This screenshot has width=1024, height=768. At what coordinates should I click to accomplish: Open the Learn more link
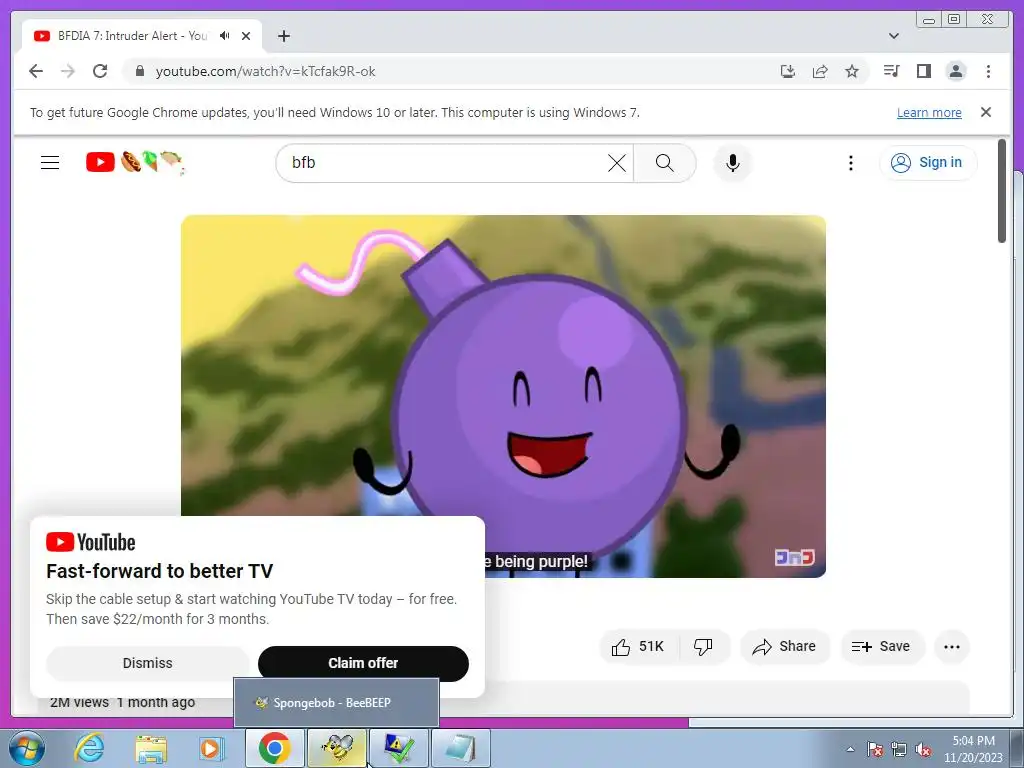coord(929,112)
